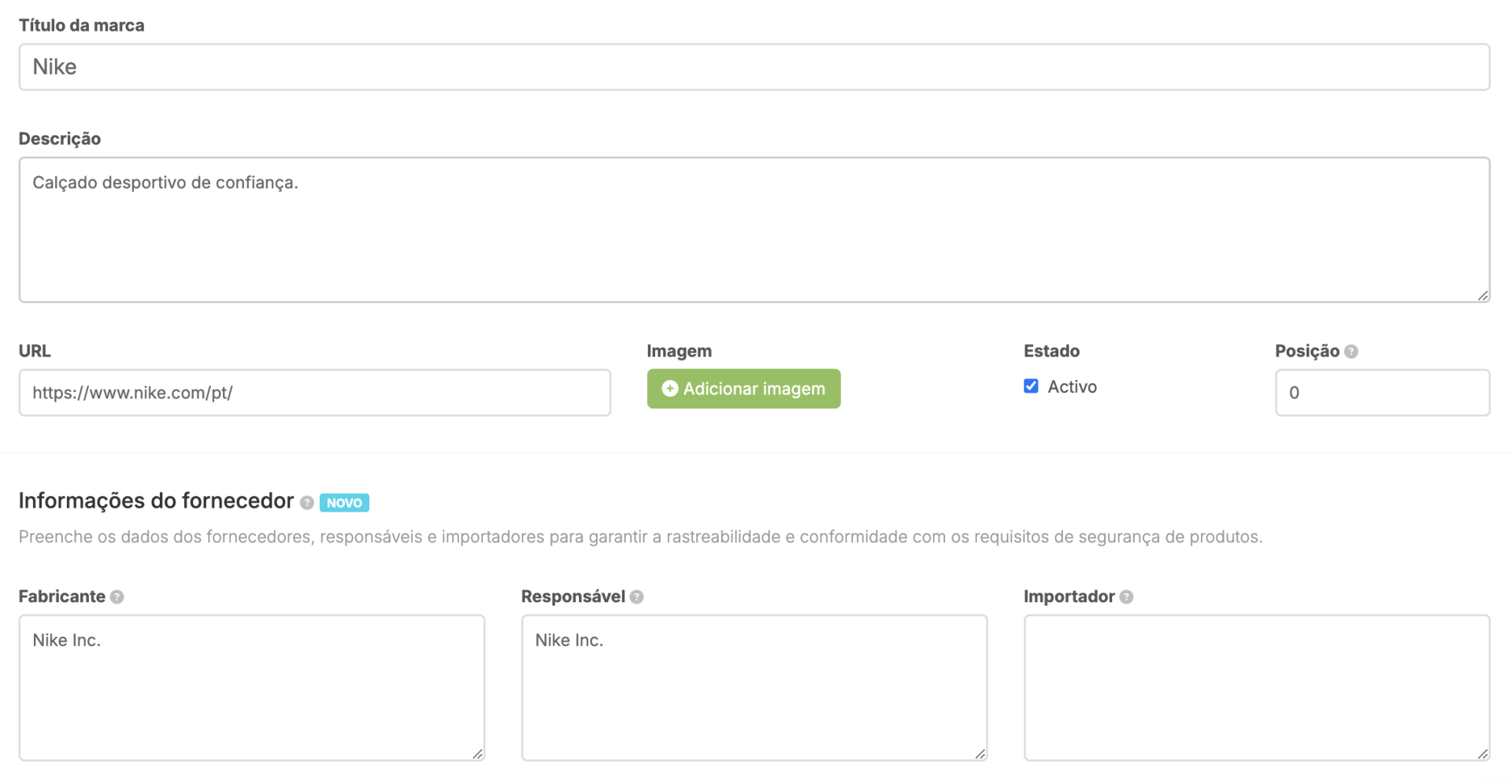This screenshot has width=1512, height=784.
Task: Click the NOVO badge
Action: coord(344,502)
